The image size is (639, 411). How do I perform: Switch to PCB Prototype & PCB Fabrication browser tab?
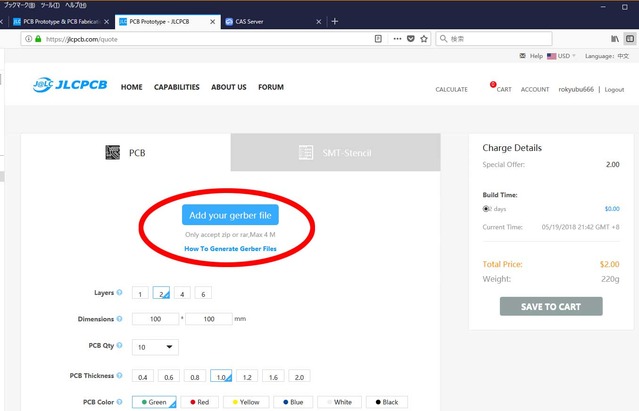pyautogui.click(x=60, y=22)
